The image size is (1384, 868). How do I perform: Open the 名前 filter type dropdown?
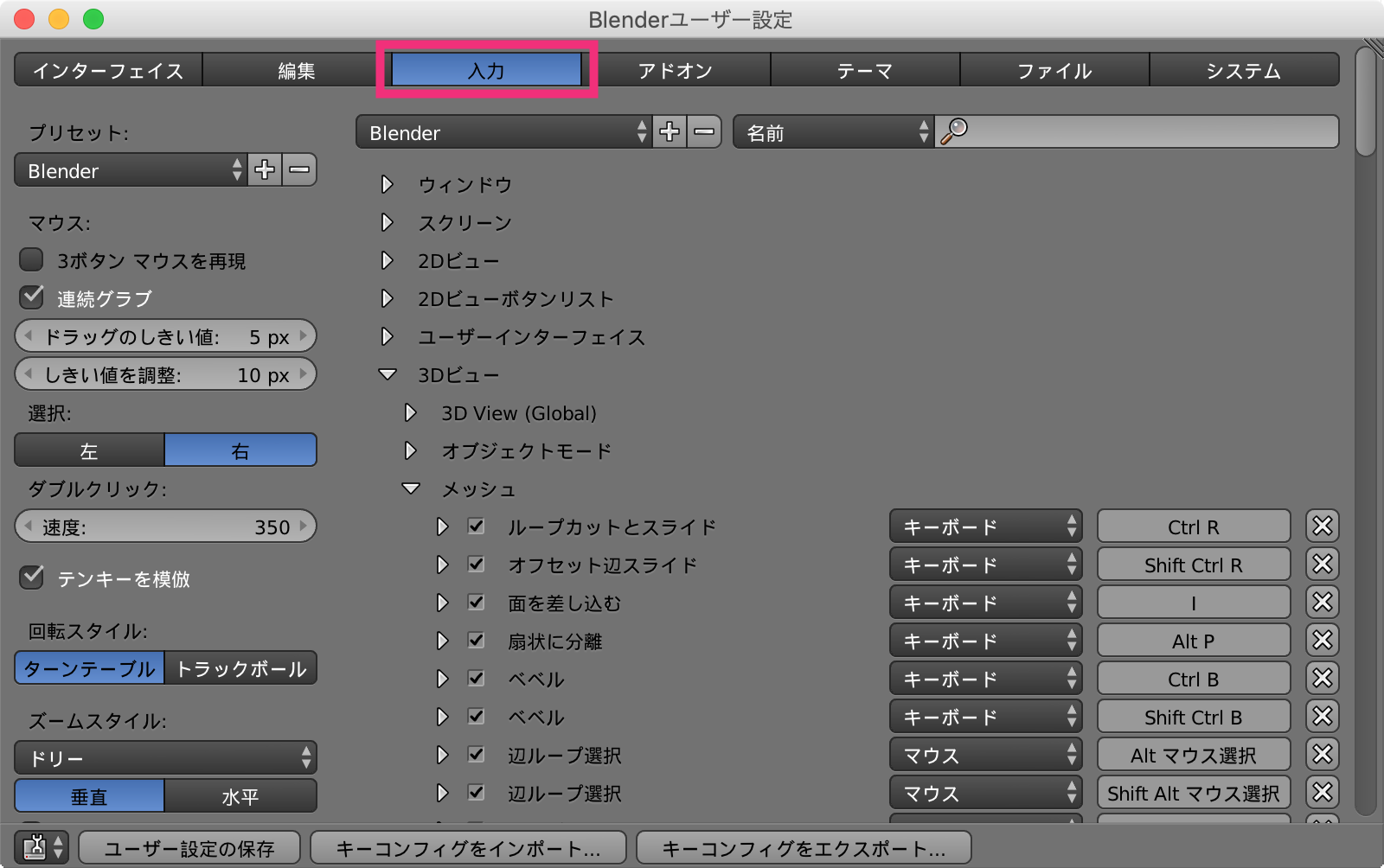pyautogui.click(x=834, y=132)
